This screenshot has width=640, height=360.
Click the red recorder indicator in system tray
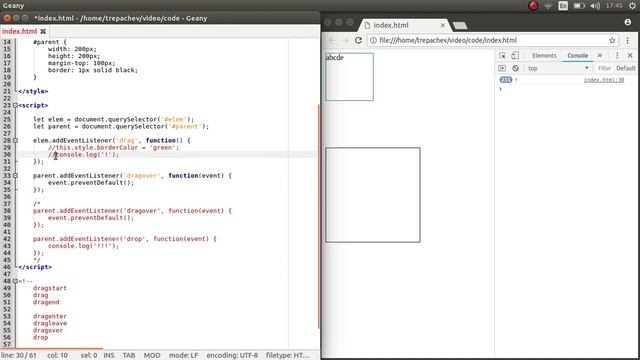point(533,6)
